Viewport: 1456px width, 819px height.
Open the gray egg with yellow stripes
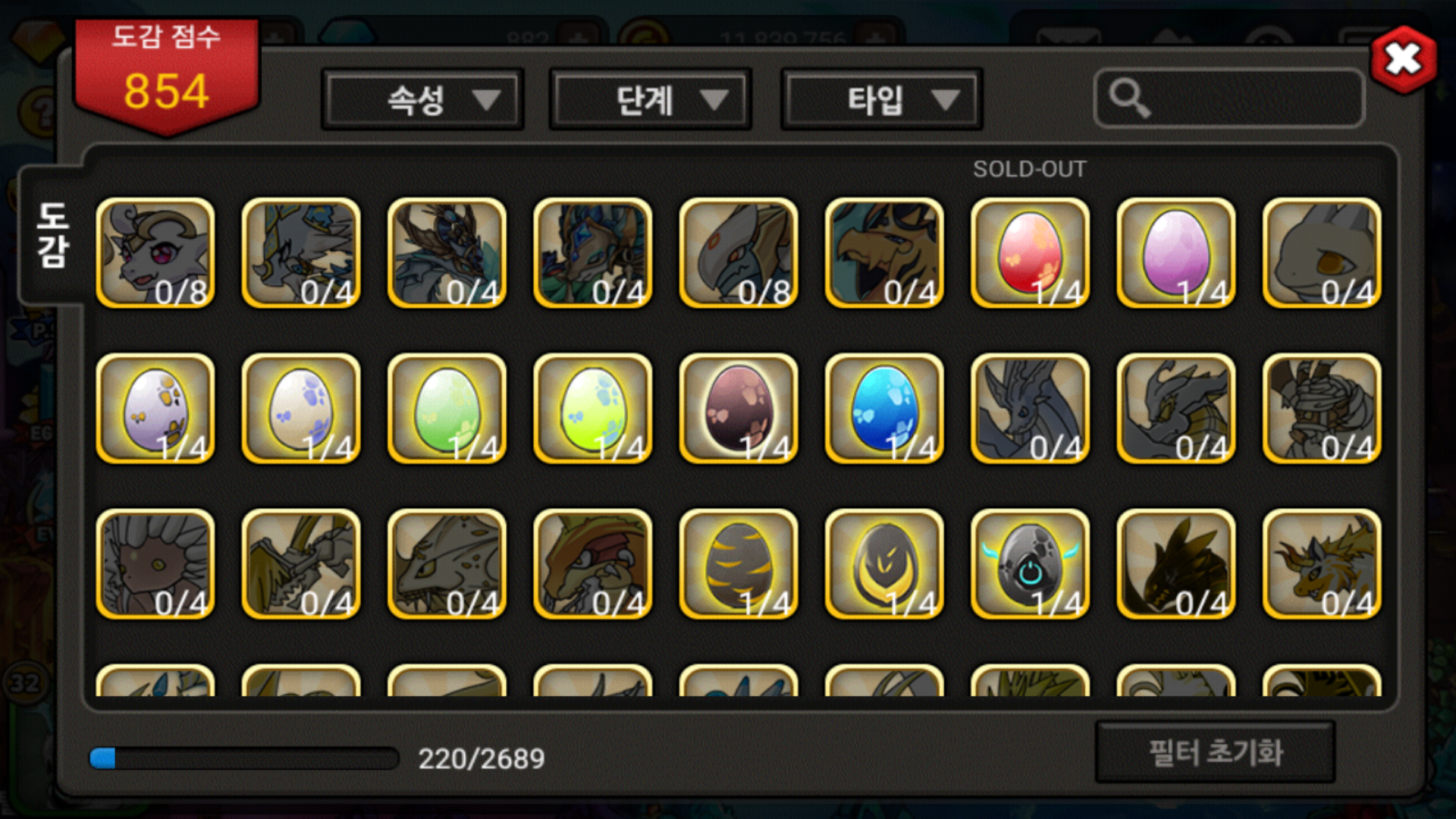[739, 564]
